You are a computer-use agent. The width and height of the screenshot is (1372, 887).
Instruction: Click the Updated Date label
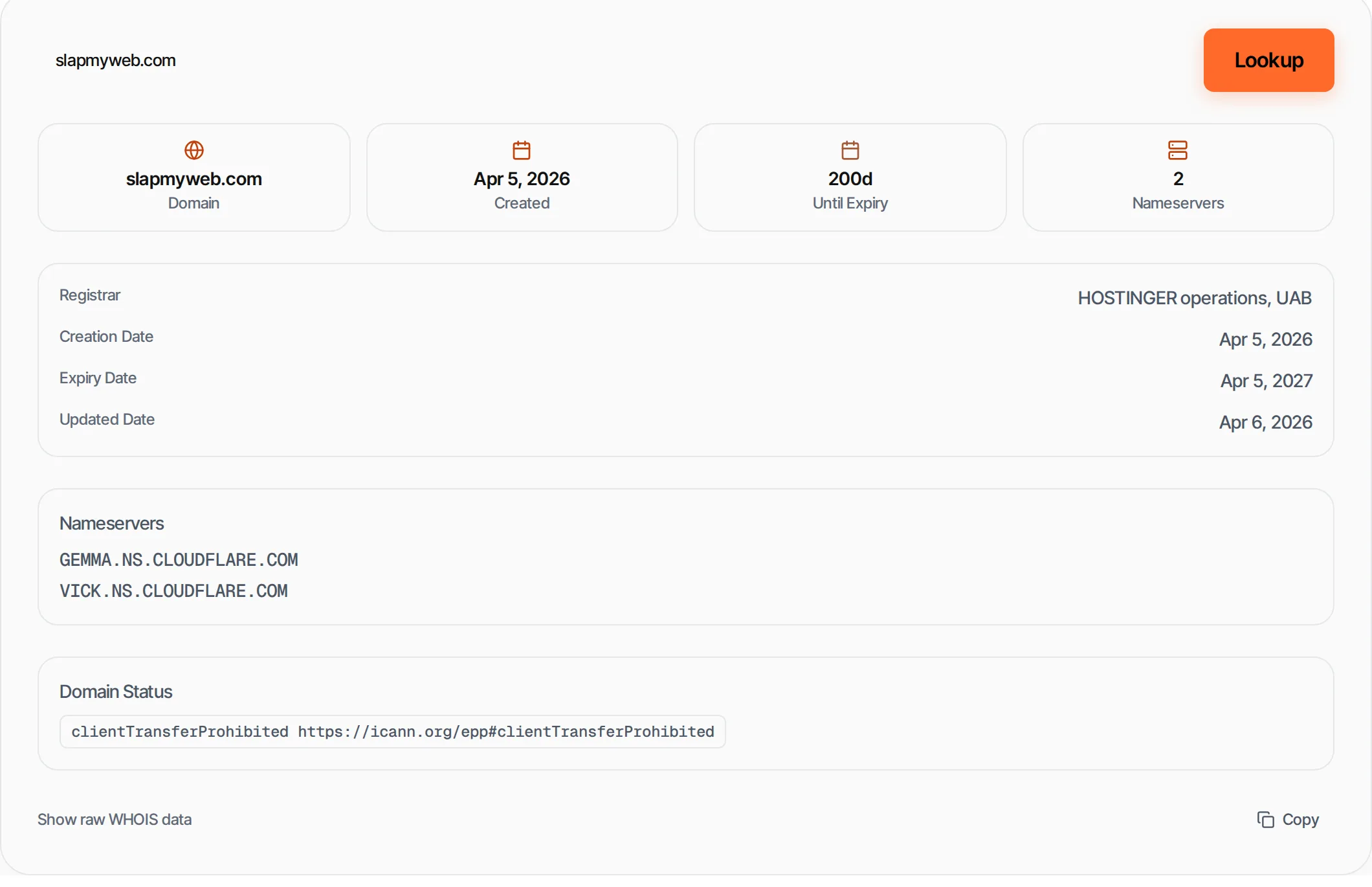[107, 420]
